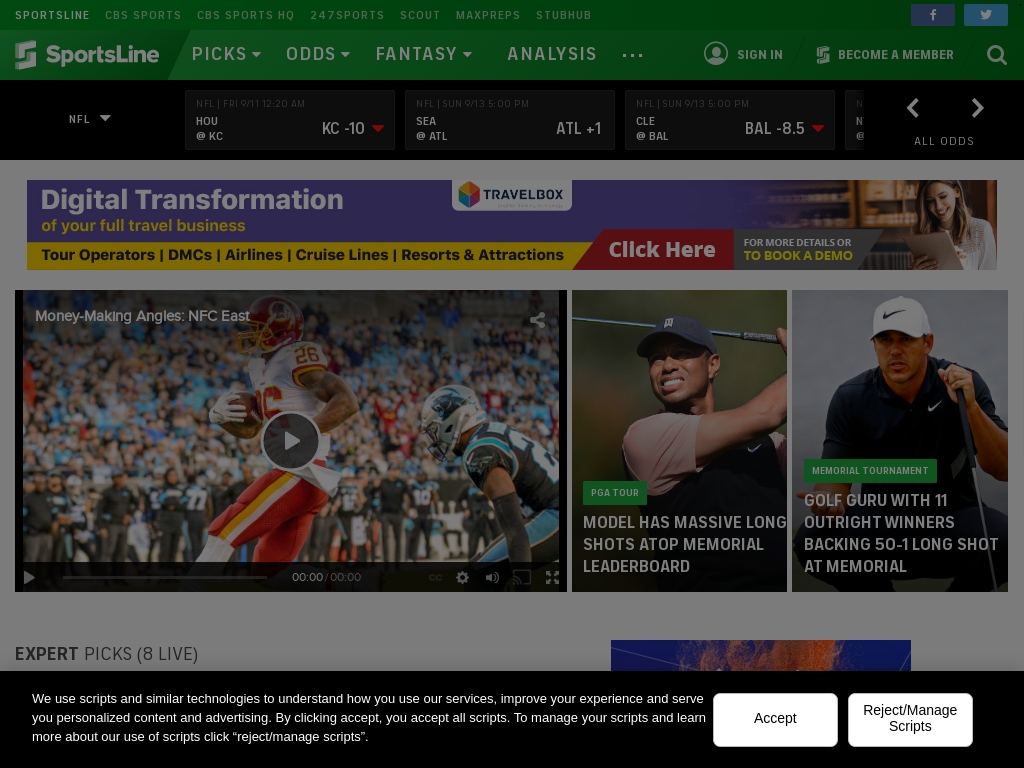Open the PICKS menu
Image resolution: width=1024 pixels, height=768 pixels.
coord(220,55)
